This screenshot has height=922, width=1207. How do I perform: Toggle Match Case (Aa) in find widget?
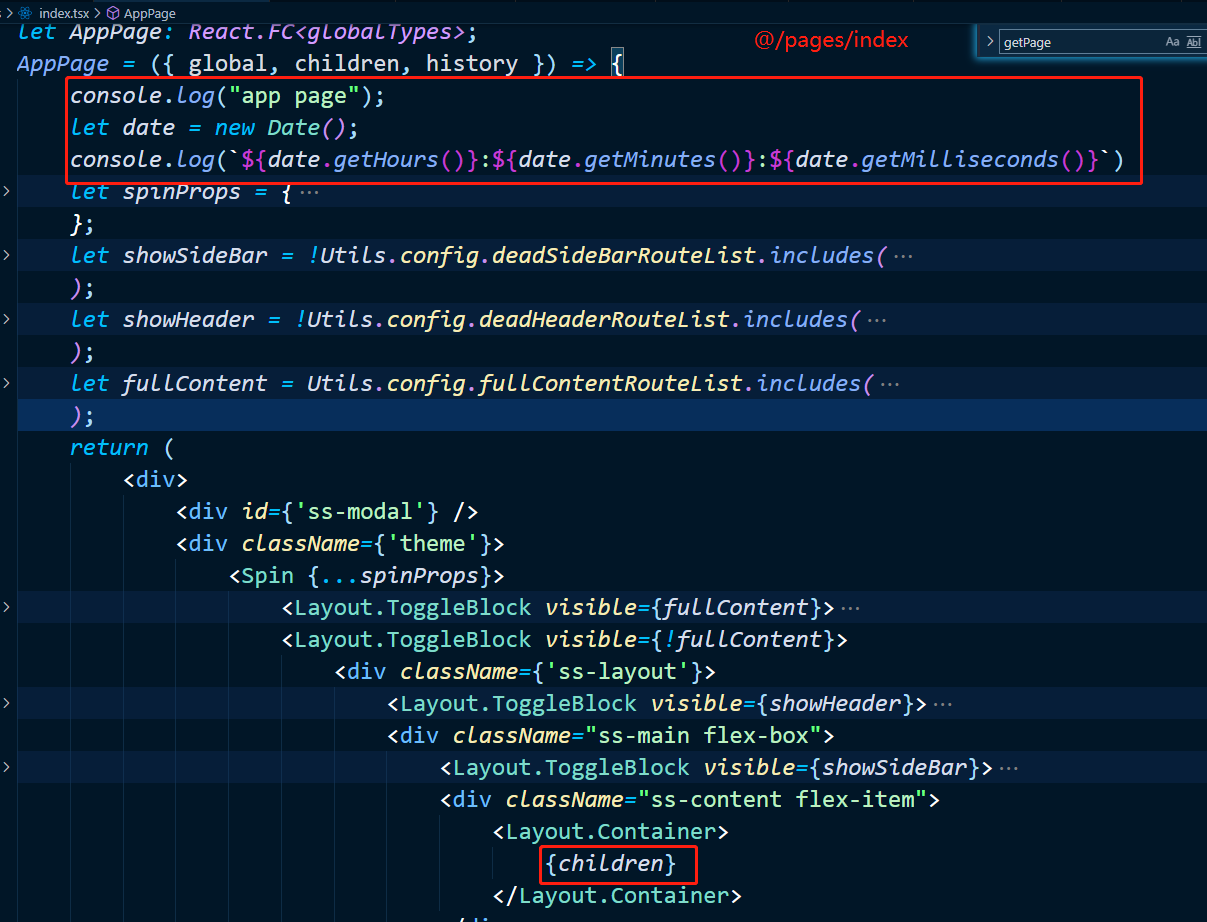(1173, 42)
